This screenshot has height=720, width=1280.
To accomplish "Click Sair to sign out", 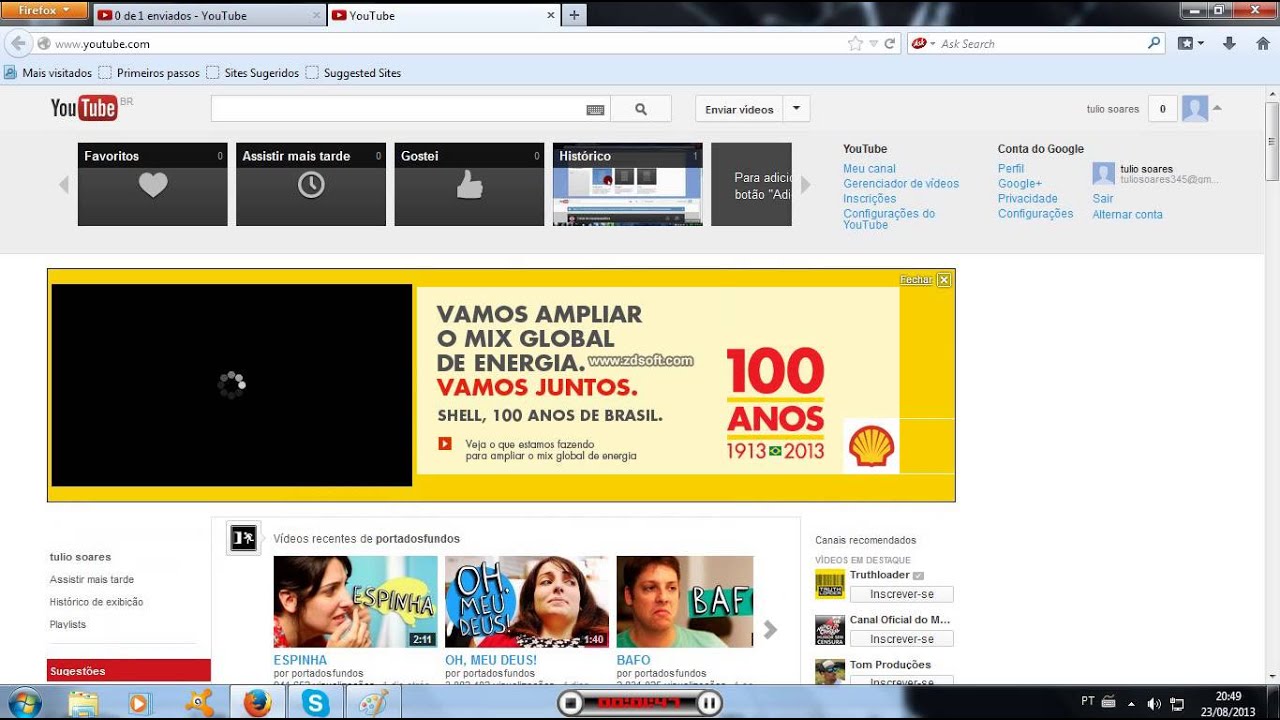I will click(1102, 199).
